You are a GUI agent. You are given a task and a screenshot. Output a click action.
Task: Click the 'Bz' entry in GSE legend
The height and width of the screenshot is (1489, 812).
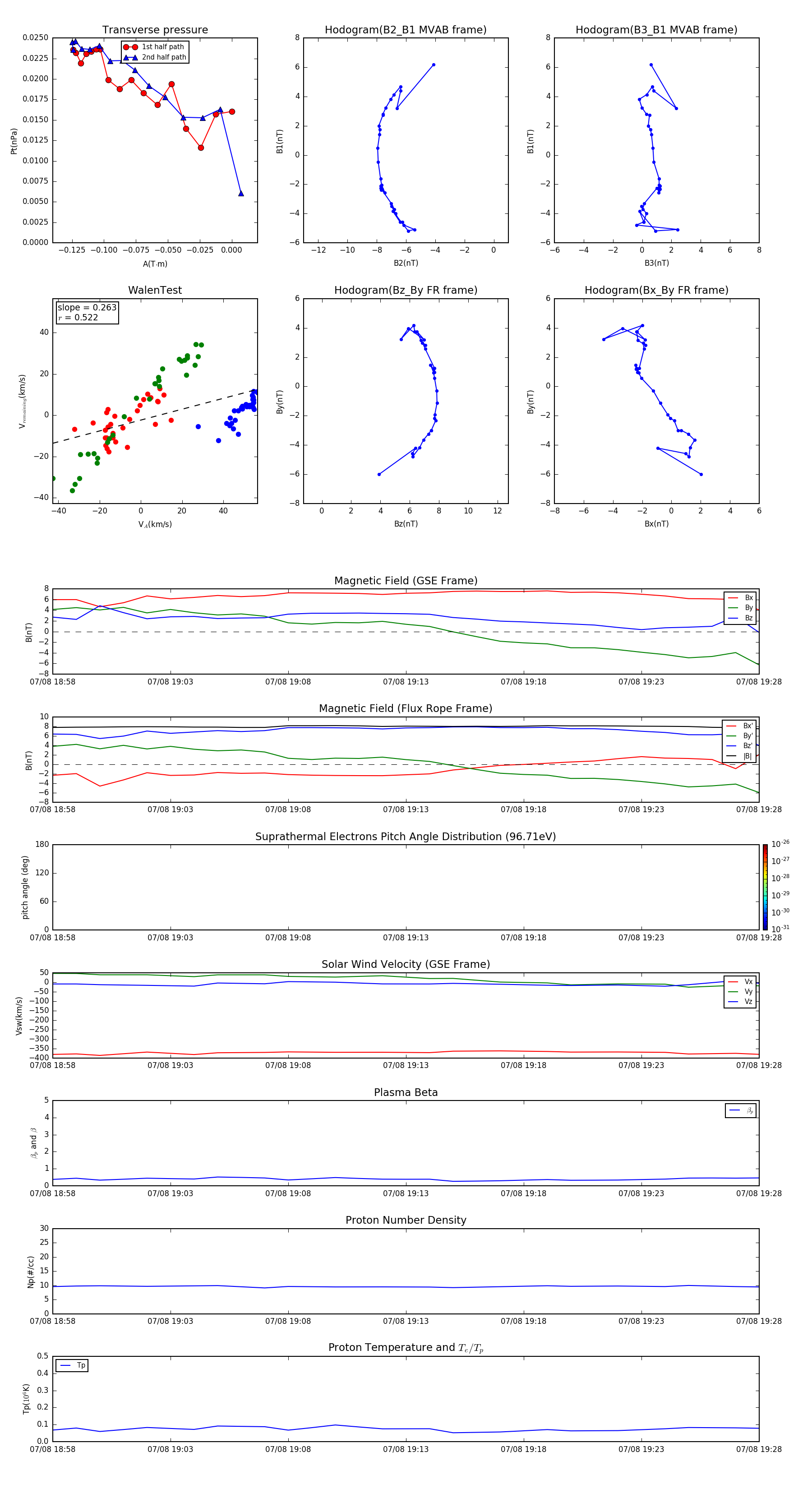click(x=740, y=618)
